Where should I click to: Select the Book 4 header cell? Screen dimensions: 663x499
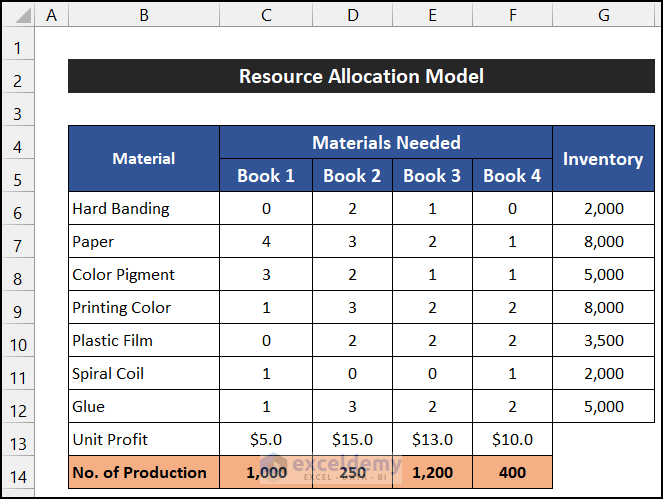512,175
